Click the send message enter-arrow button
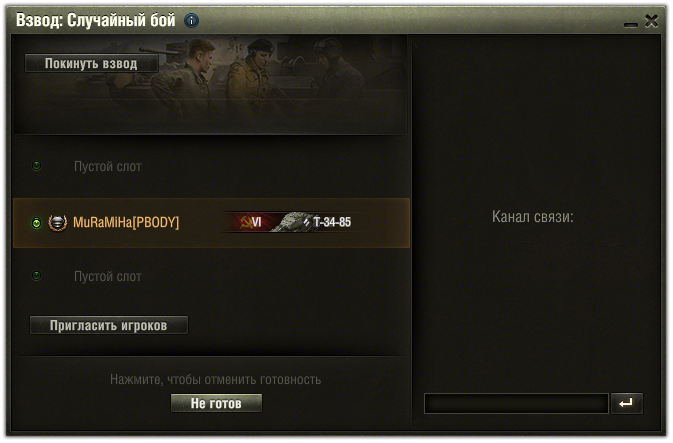 click(x=626, y=404)
